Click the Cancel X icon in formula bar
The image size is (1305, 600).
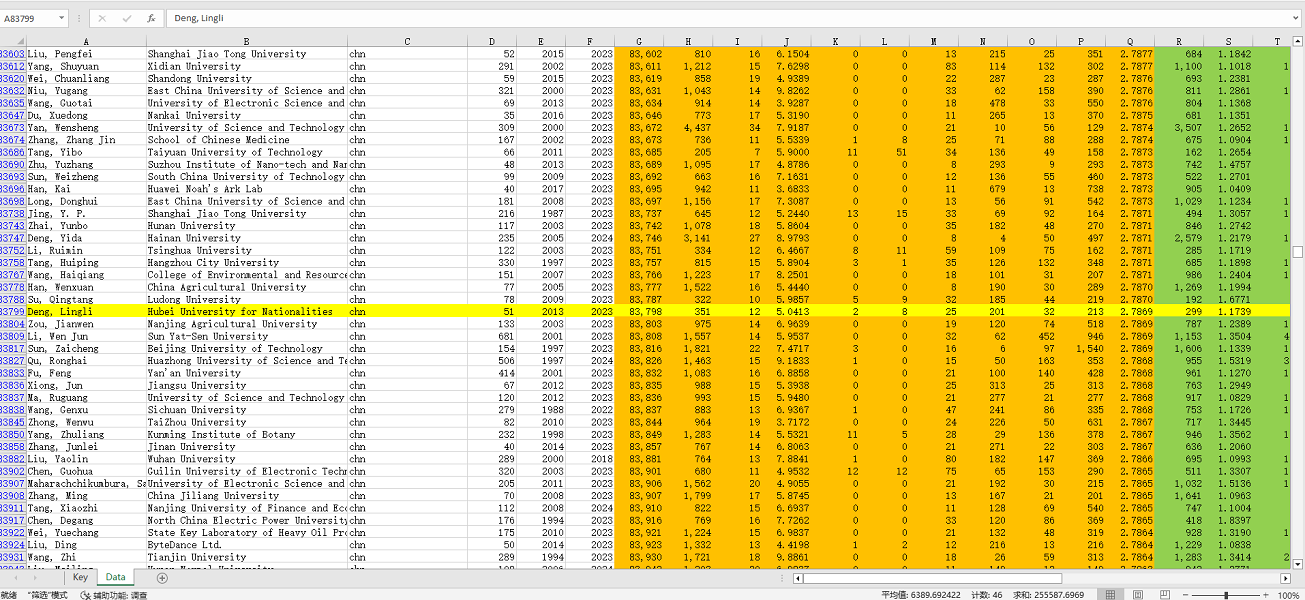102,18
